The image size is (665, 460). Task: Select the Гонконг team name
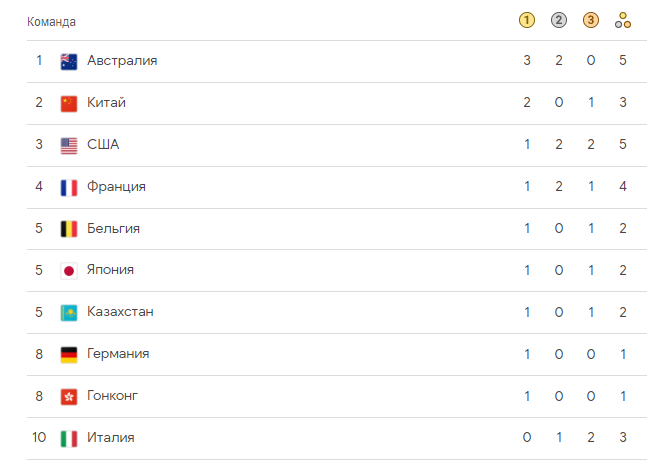(x=112, y=396)
